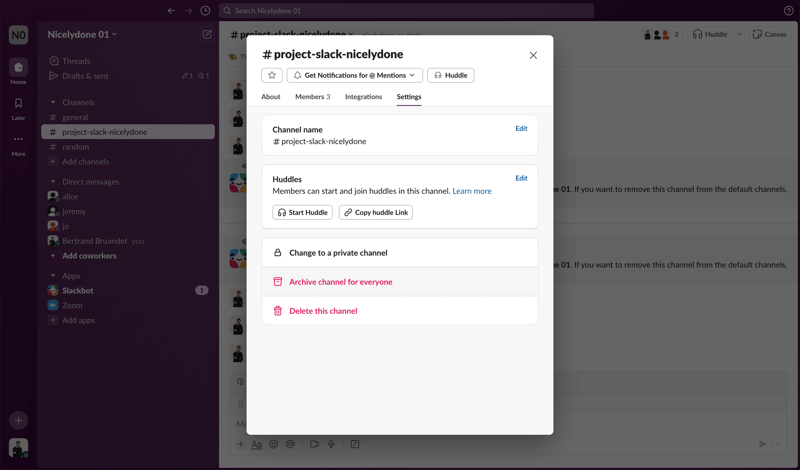Switch to the About tab
Image resolution: width=800 pixels, height=470 pixels.
[x=270, y=96]
